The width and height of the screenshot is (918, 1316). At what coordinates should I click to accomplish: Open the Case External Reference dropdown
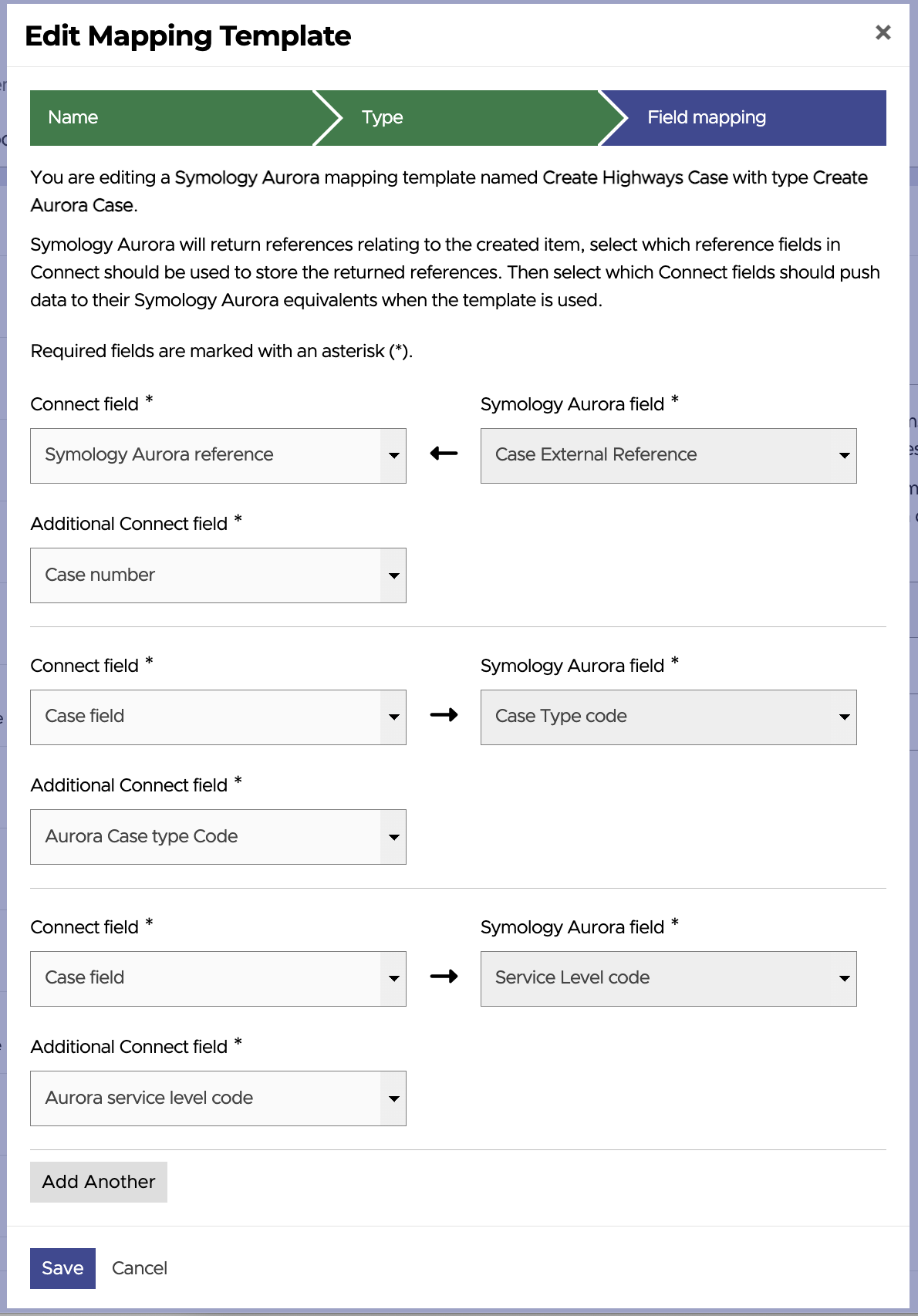(668, 455)
